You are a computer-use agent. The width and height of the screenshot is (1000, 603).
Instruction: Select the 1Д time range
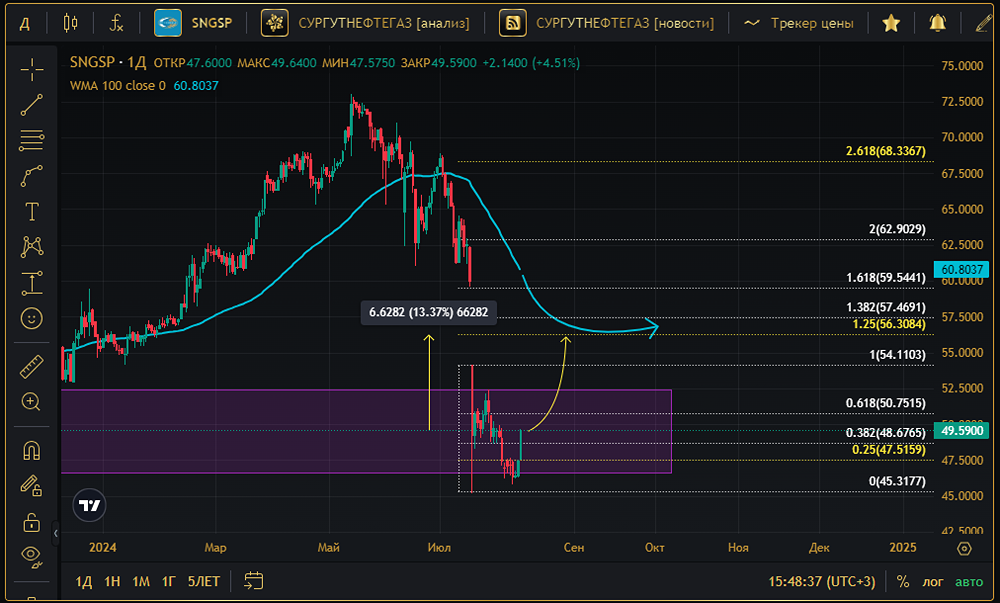point(84,581)
